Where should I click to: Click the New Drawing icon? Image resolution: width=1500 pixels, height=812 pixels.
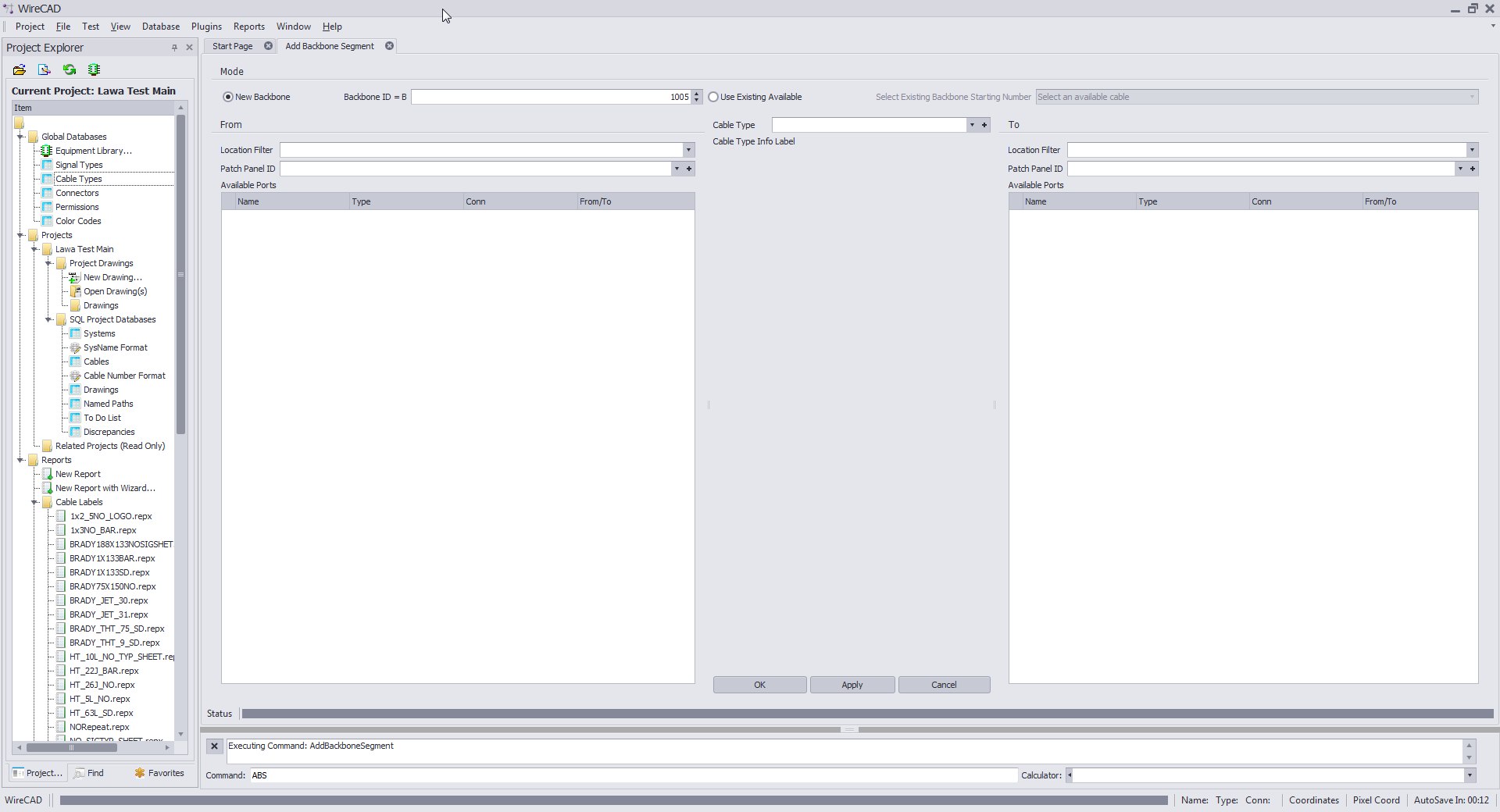coord(75,277)
